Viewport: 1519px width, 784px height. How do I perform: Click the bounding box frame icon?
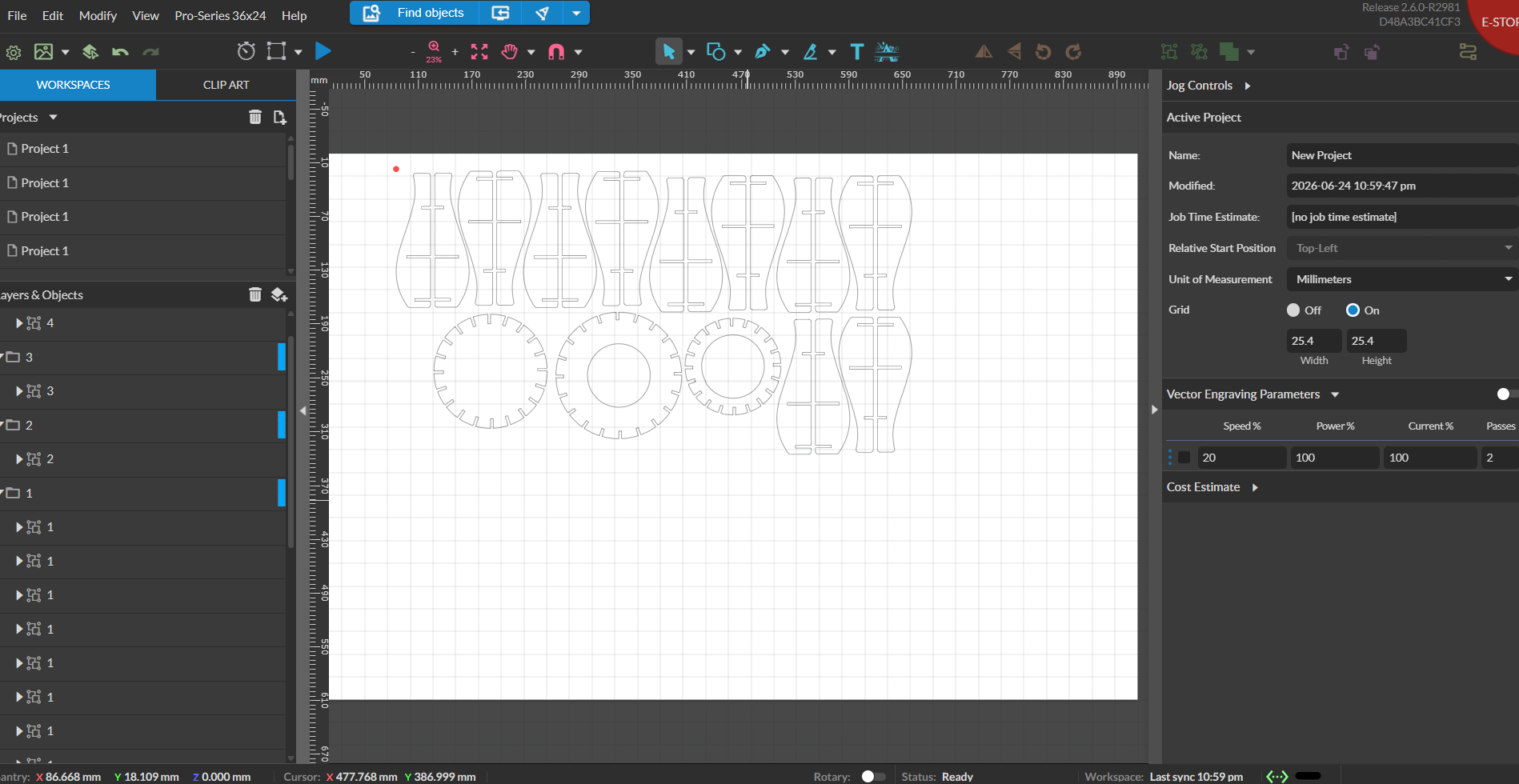point(276,52)
